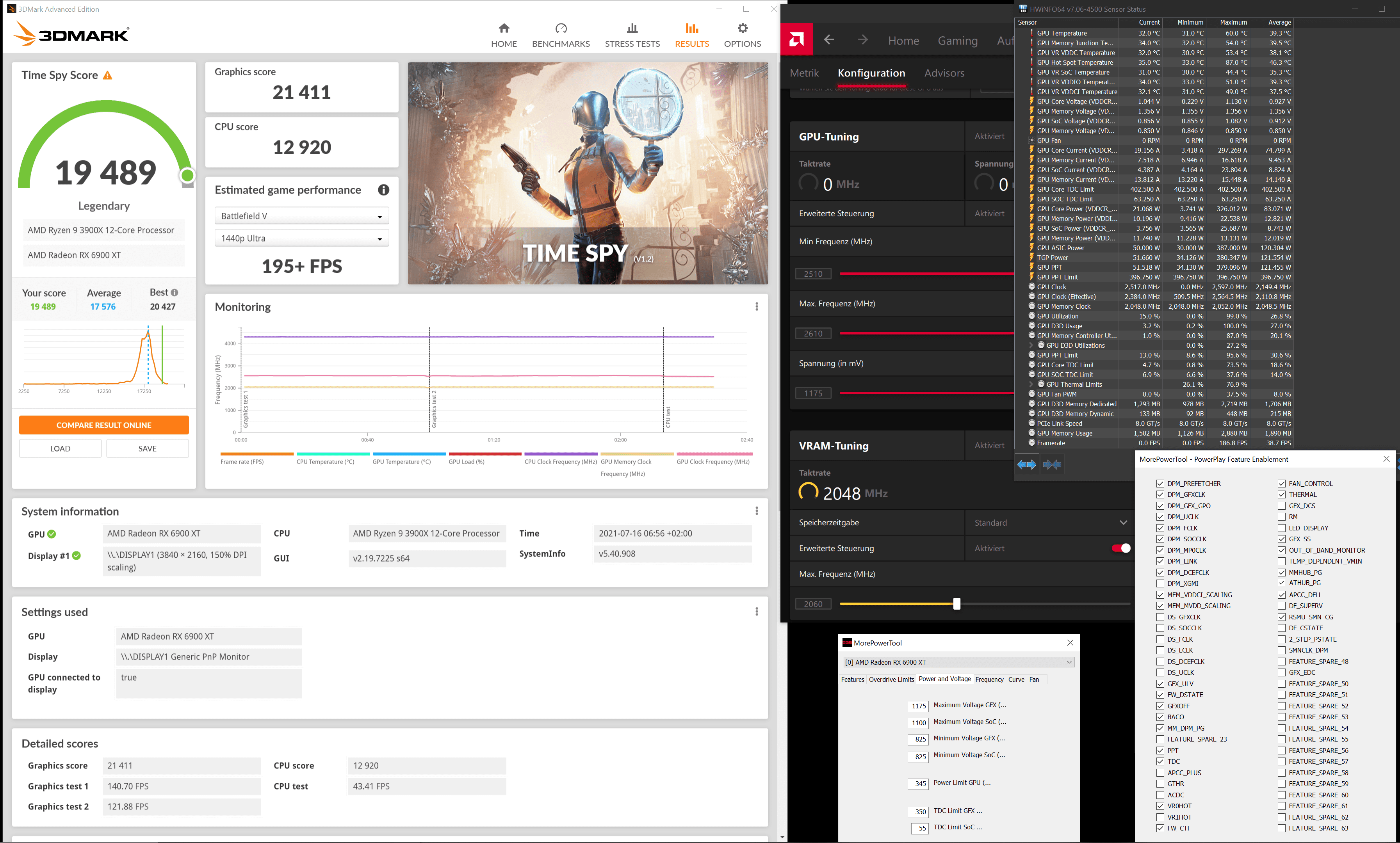Enable the APCC_PLUS checkbox
This screenshot has height=843, width=1400.
click(x=1160, y=773)
